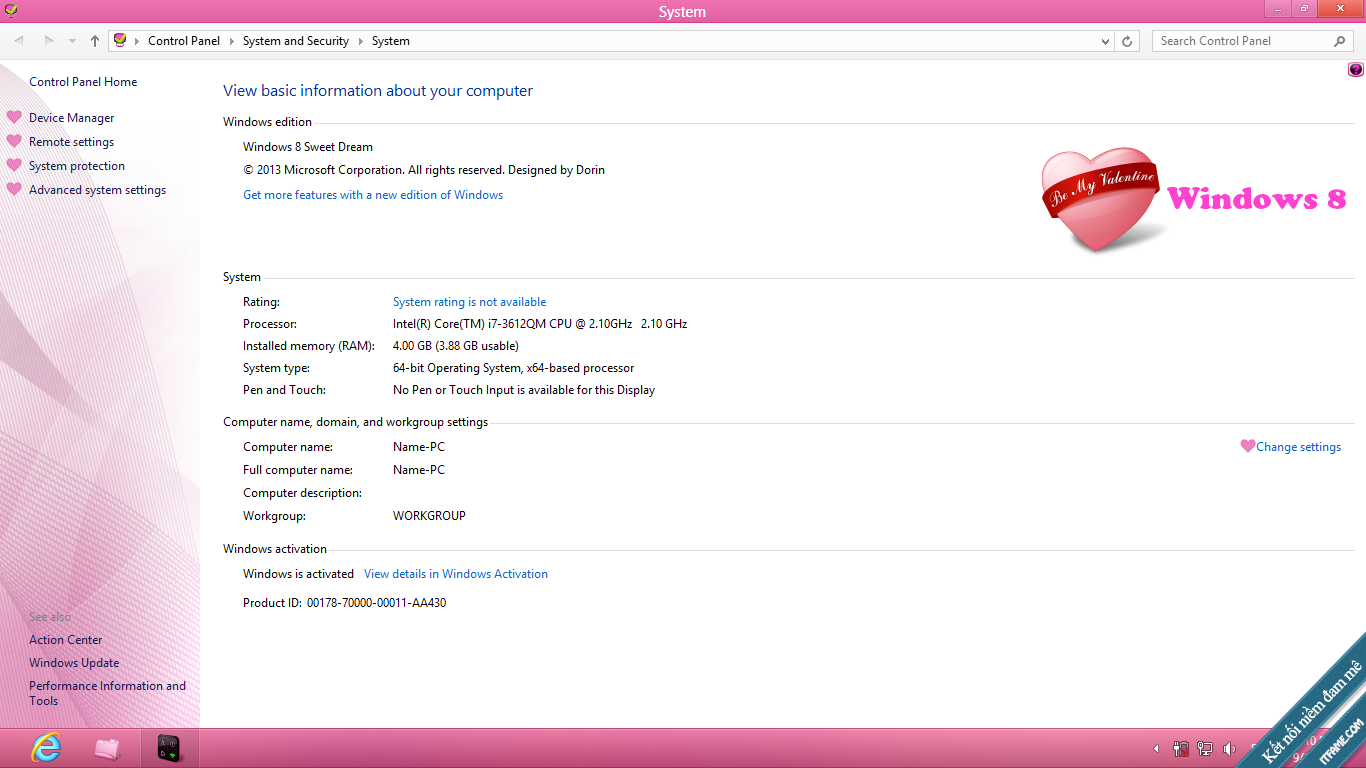Select System and Security breadcrumb
This screenshot has height=768, width=1366.
click(x=296, y=41)
